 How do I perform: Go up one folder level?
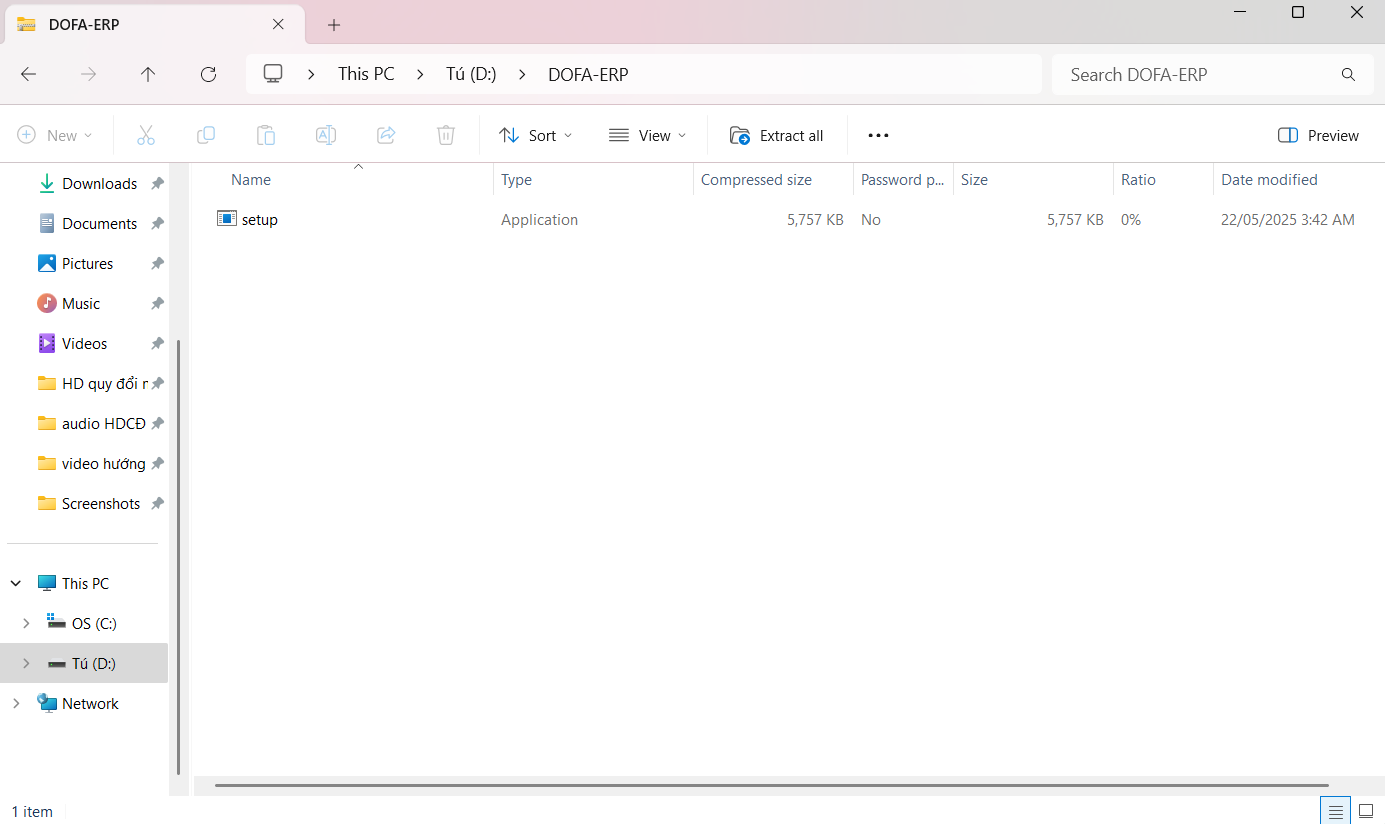point(148,74)
